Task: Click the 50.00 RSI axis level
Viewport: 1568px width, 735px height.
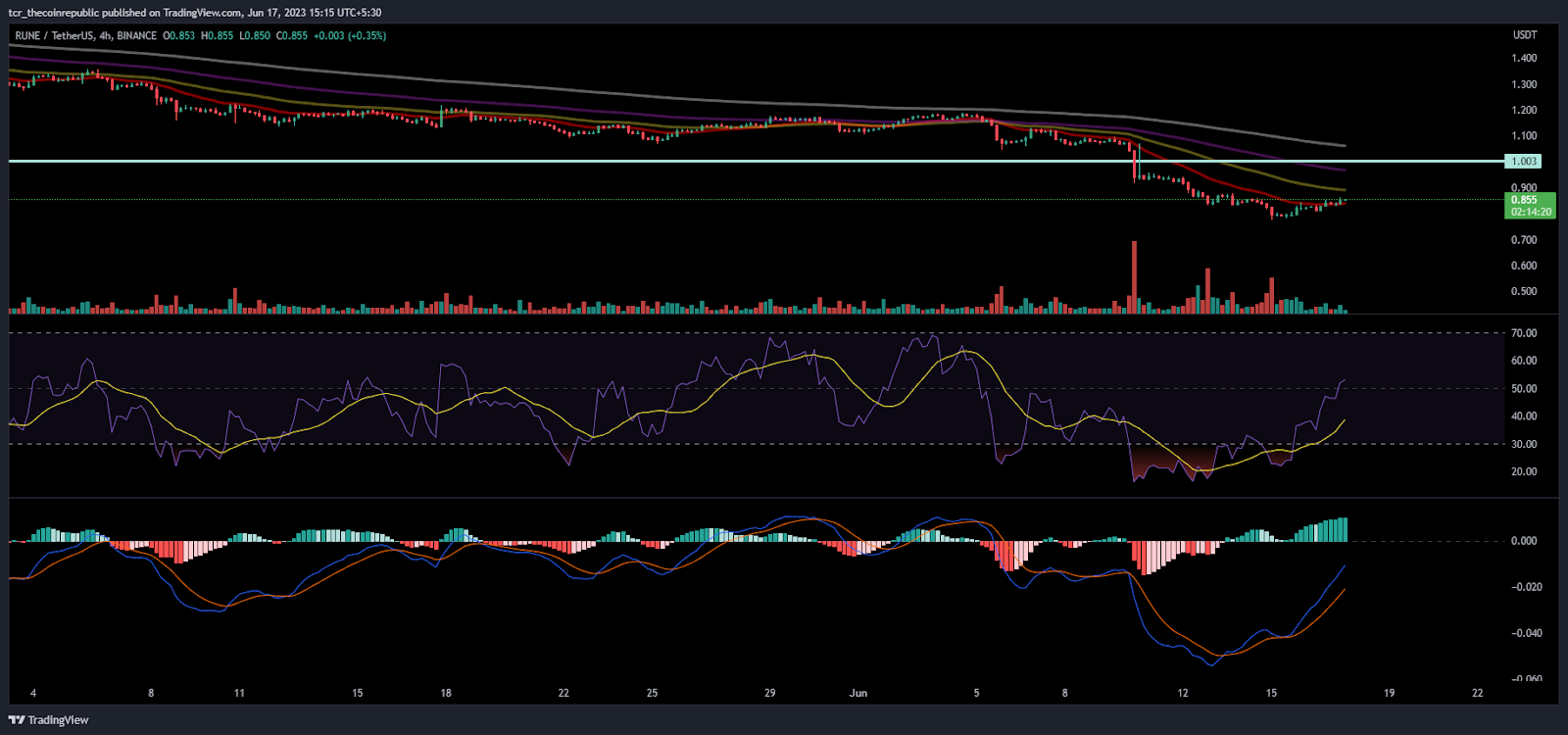Action: tap(1524, 389)
